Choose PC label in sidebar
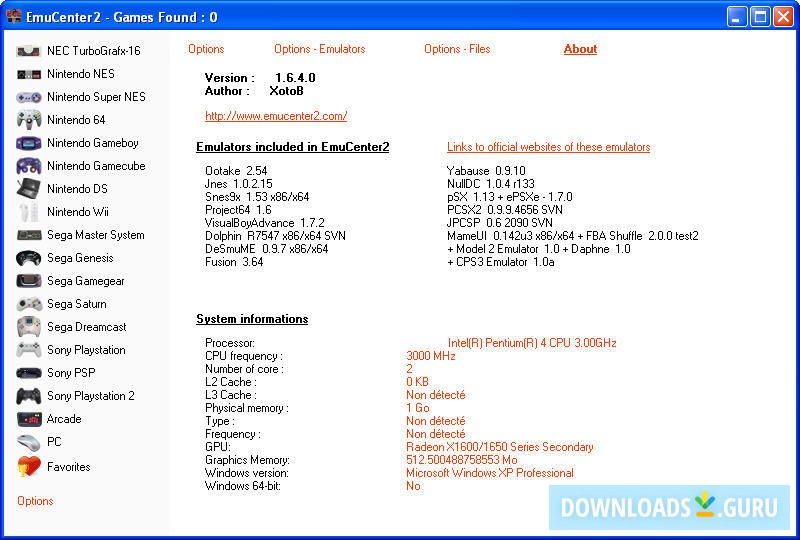The image size is (800, 540). [x=54, y=441]
